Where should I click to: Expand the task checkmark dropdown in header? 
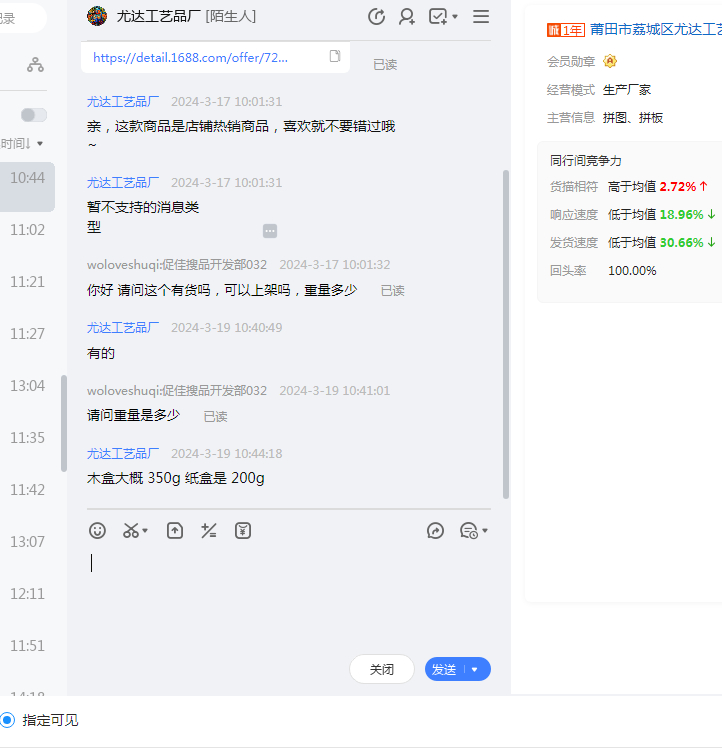pyautogui.click(x=455, y=17)
